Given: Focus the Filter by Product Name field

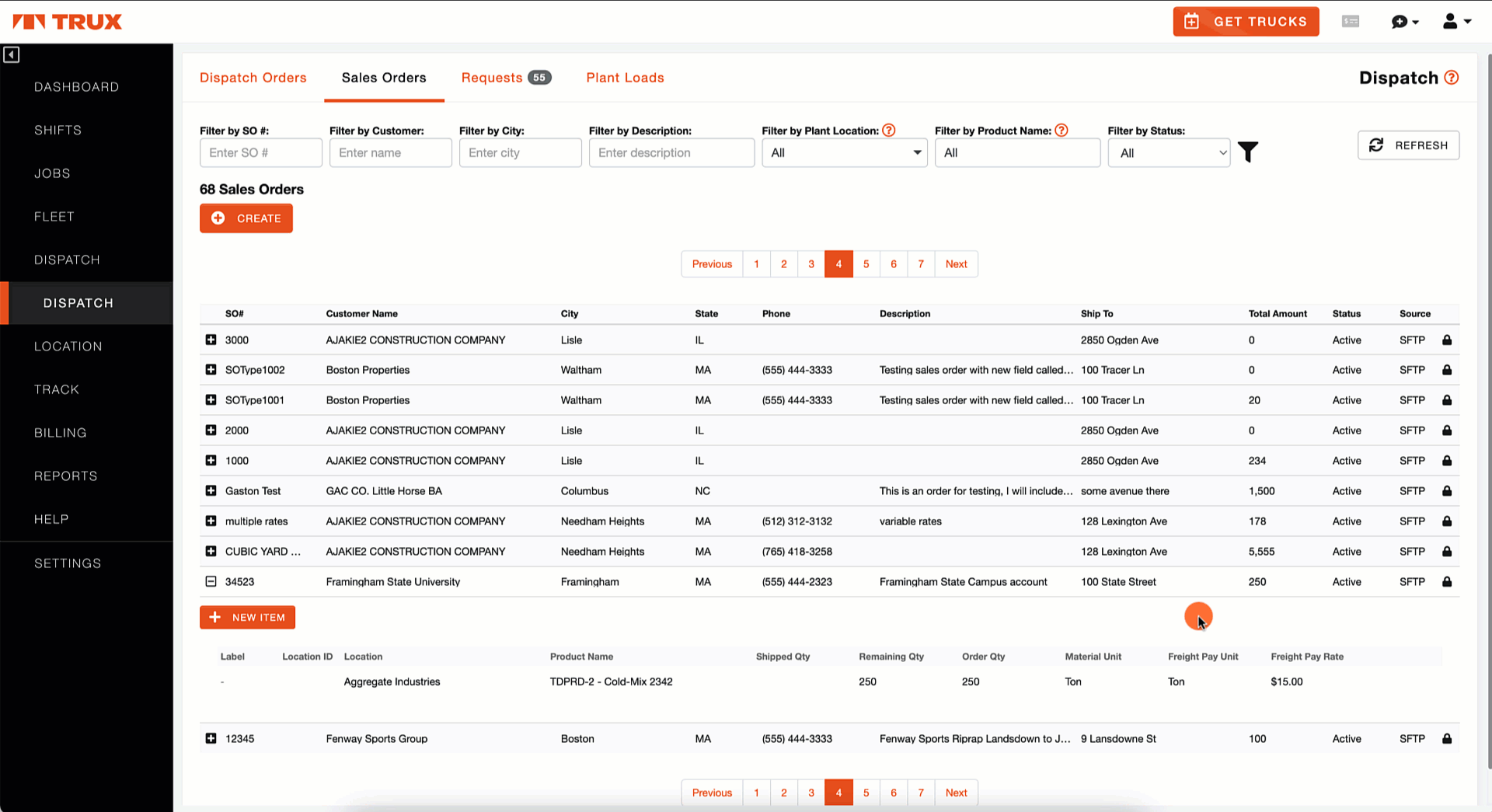Looking at the screenshot, I should pos(1017,153).
